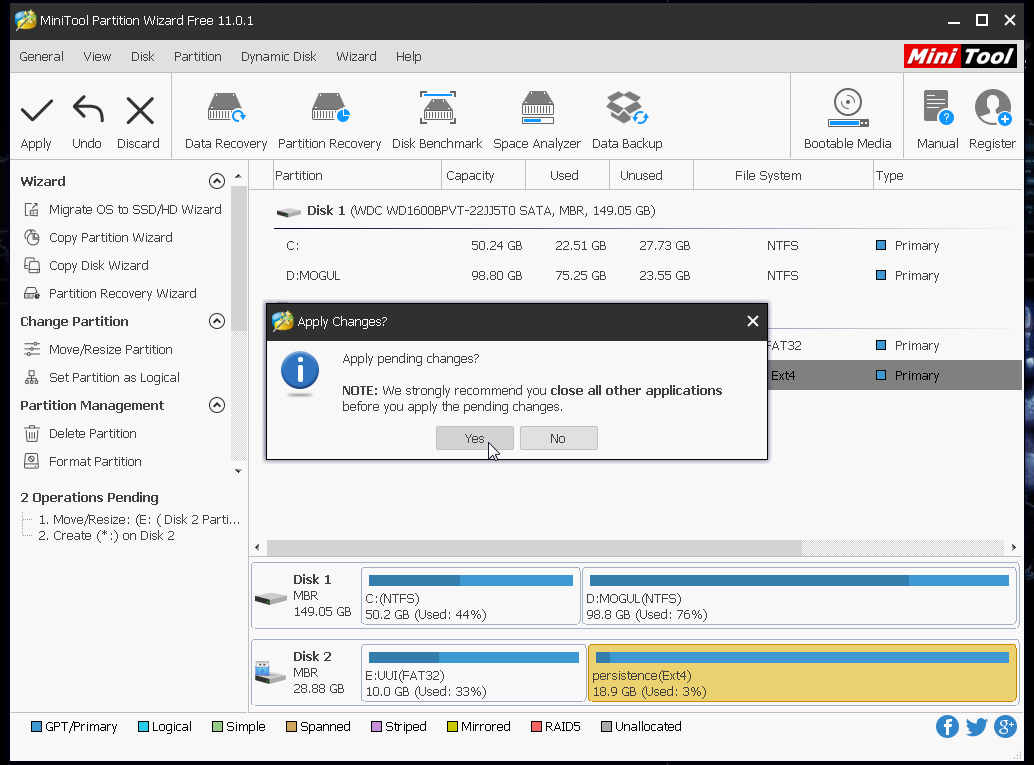
Task: Collapse the Wizard section
Action: 217,181
